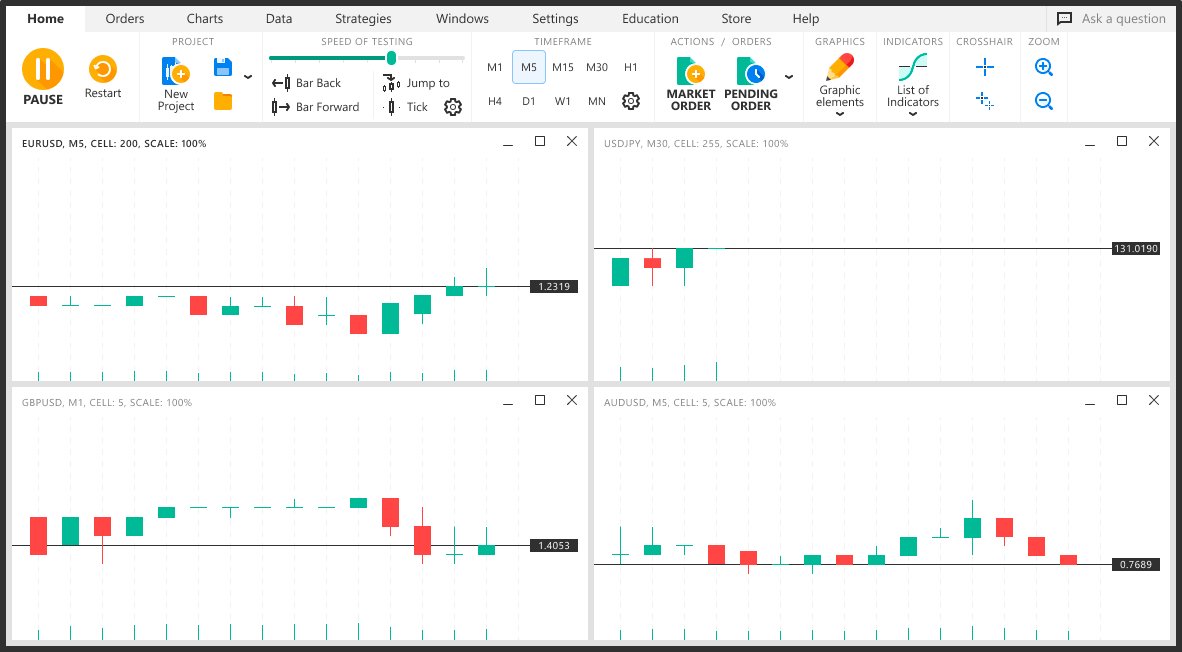
Task: Open a project via the folder icon
Action: [222, 100]
